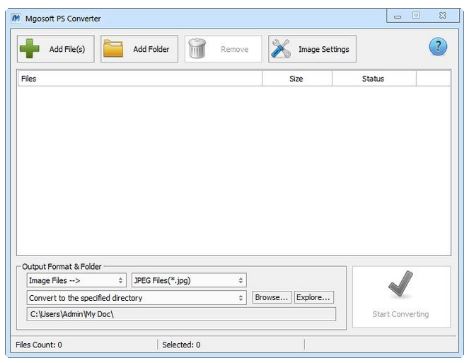
Task: Click the Output Format & Folder group label
Action: (62, 267)
